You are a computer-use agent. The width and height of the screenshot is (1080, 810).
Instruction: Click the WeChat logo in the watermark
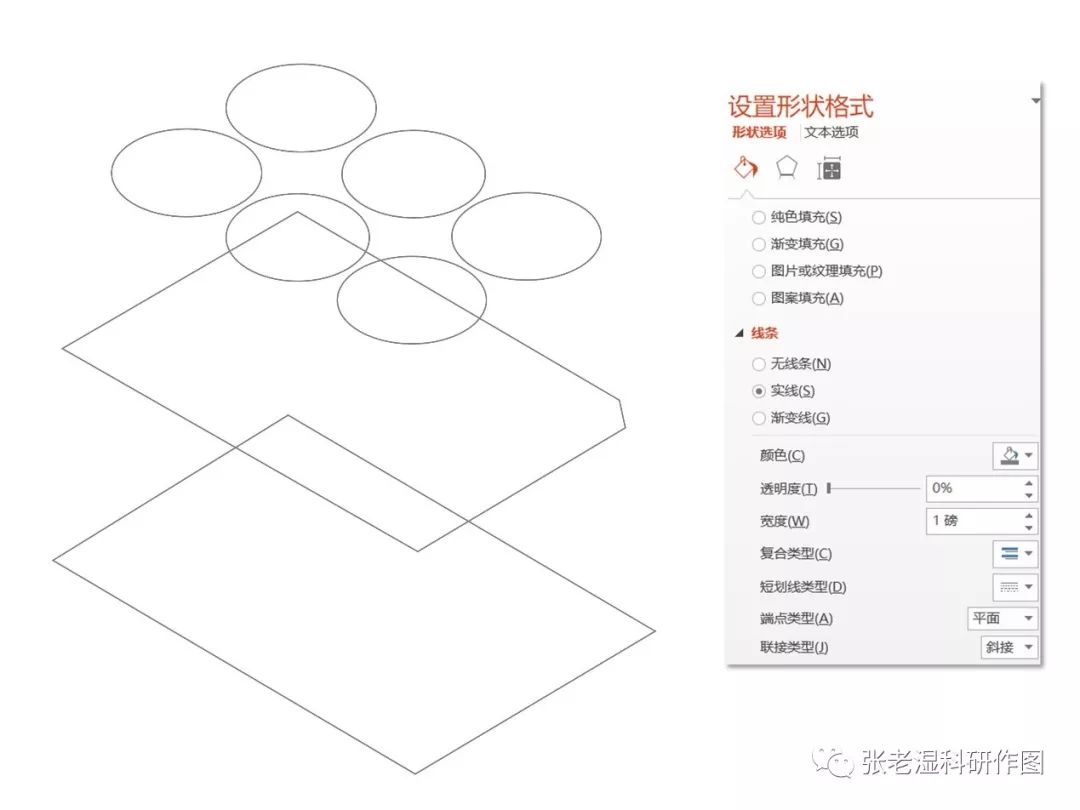click(833, 762)
